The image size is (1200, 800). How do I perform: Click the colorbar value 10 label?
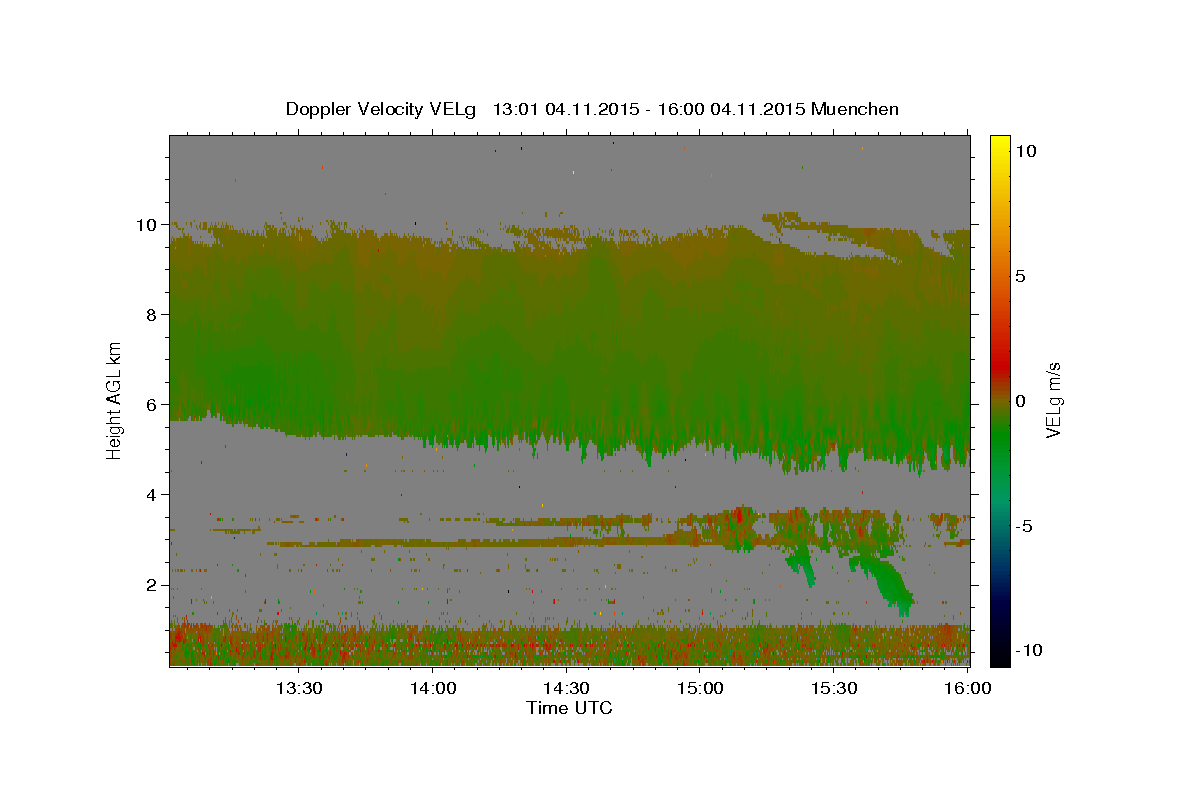click(1025, 151)
